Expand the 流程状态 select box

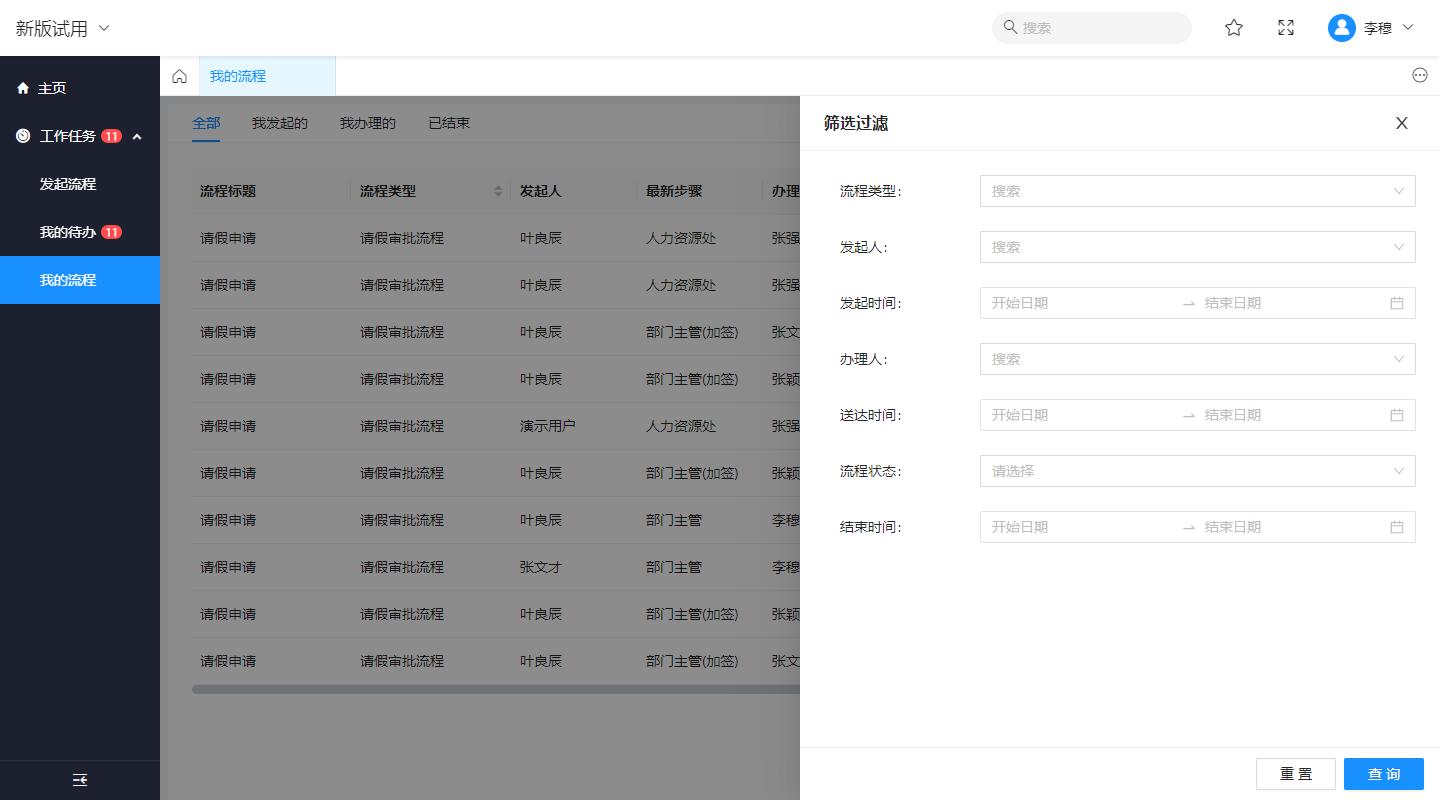pos(1197,471)
